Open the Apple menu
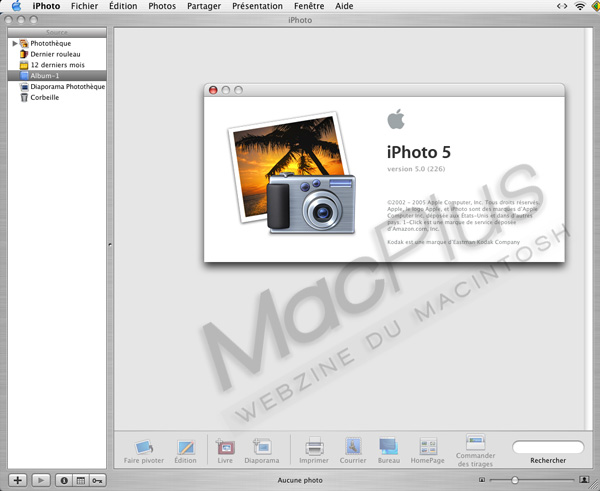Viewport: 600px width, 491px height. coord(16,6)
